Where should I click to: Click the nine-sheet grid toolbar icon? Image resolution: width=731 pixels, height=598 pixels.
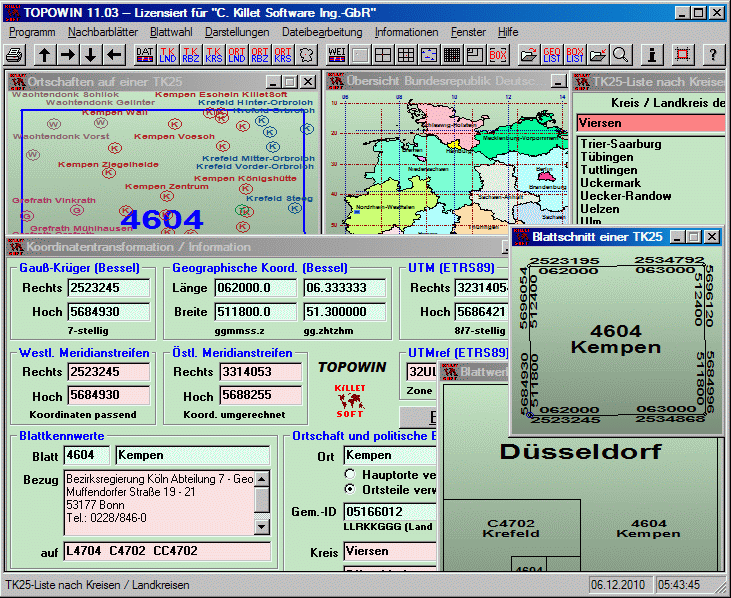(x=406, y=55)
